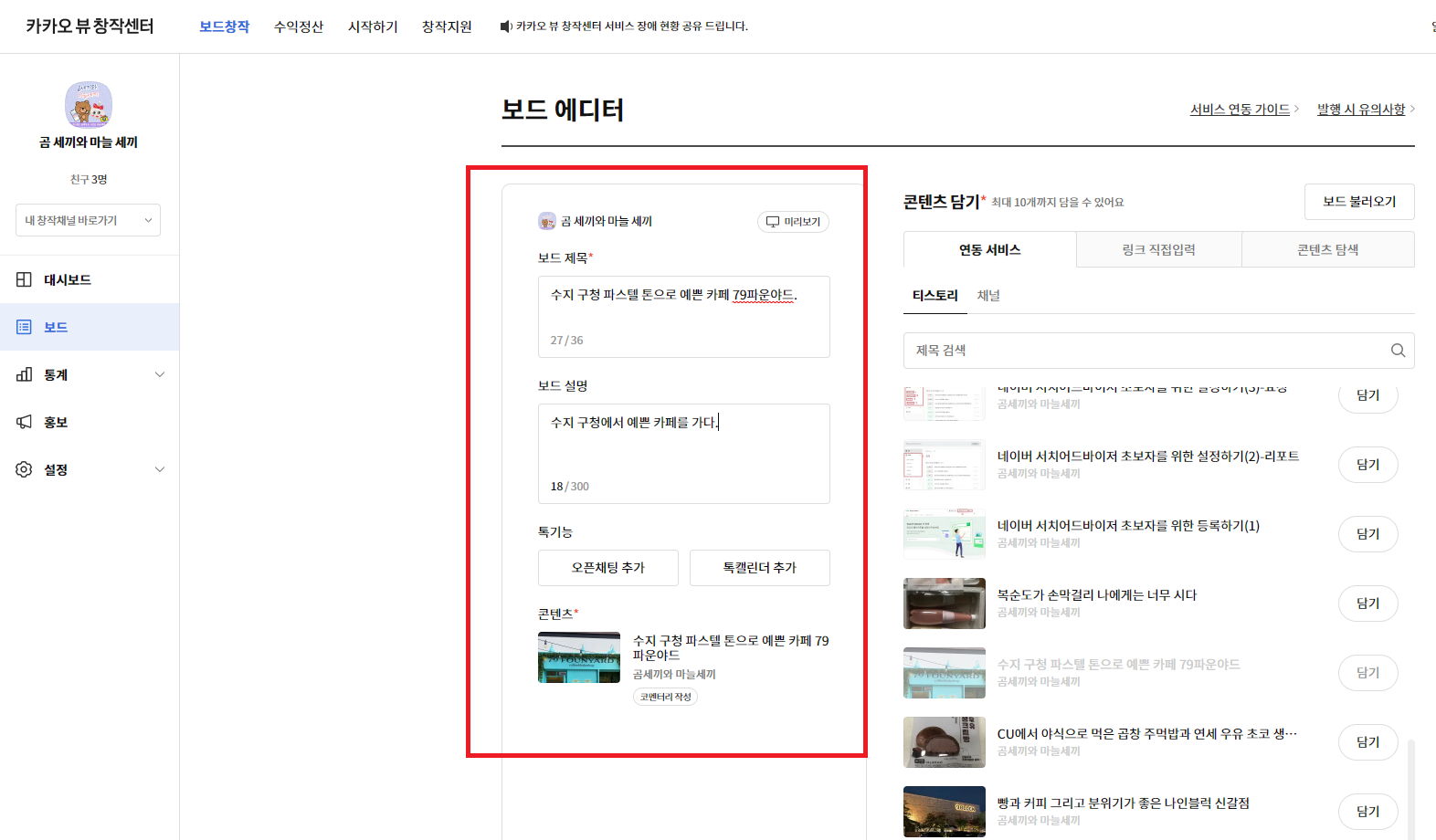
Task: Click the content list vertical scrollbar
Action: tap(1411, 789)
